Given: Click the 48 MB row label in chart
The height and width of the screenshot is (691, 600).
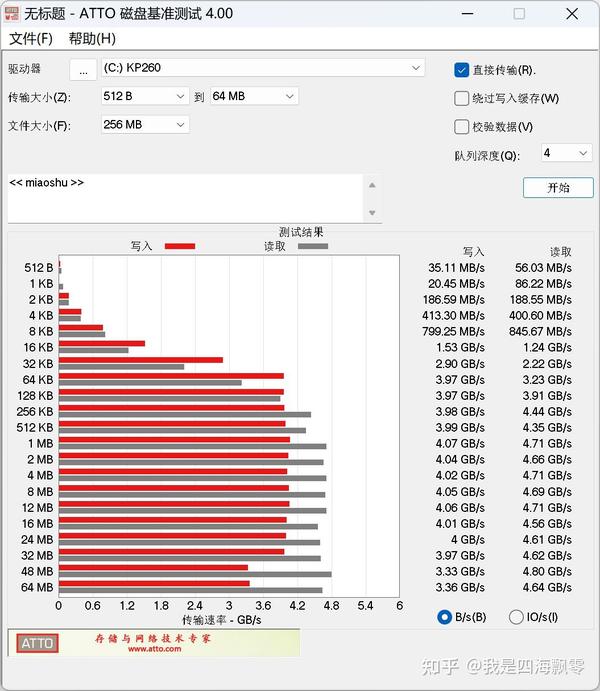Looking at the screenshot, I should coord(37,572).
